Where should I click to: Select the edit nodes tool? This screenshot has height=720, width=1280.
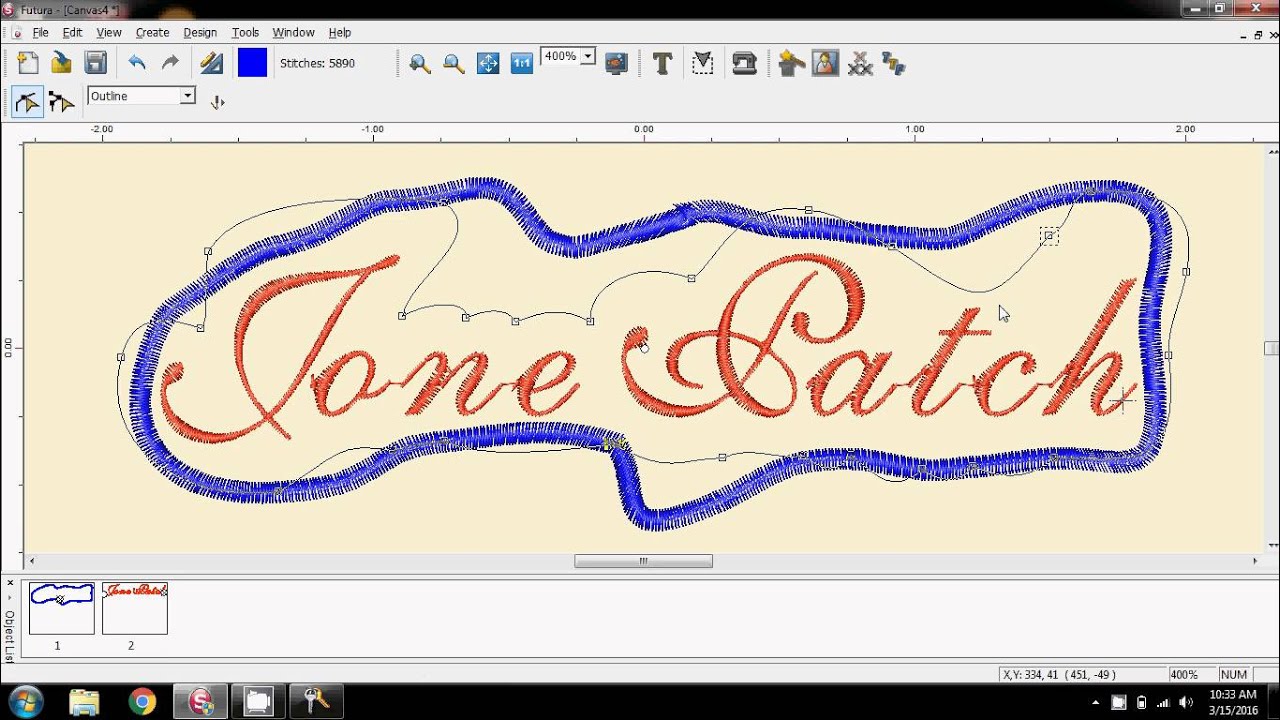[27, 101]
